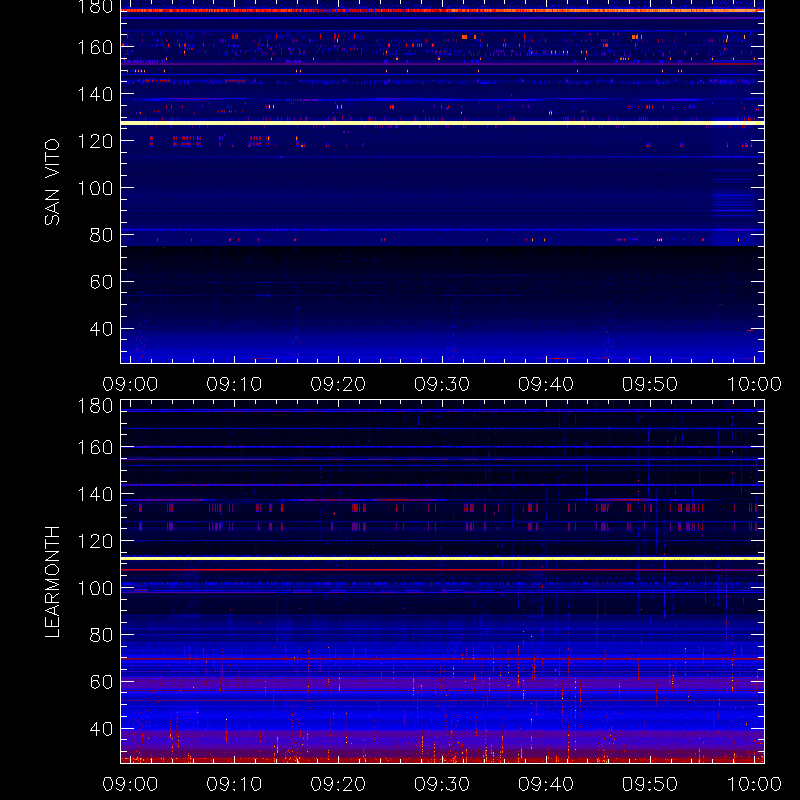
Task: Click the 09:10 time label under Learmonth plot
Action: tap(234, 784)
